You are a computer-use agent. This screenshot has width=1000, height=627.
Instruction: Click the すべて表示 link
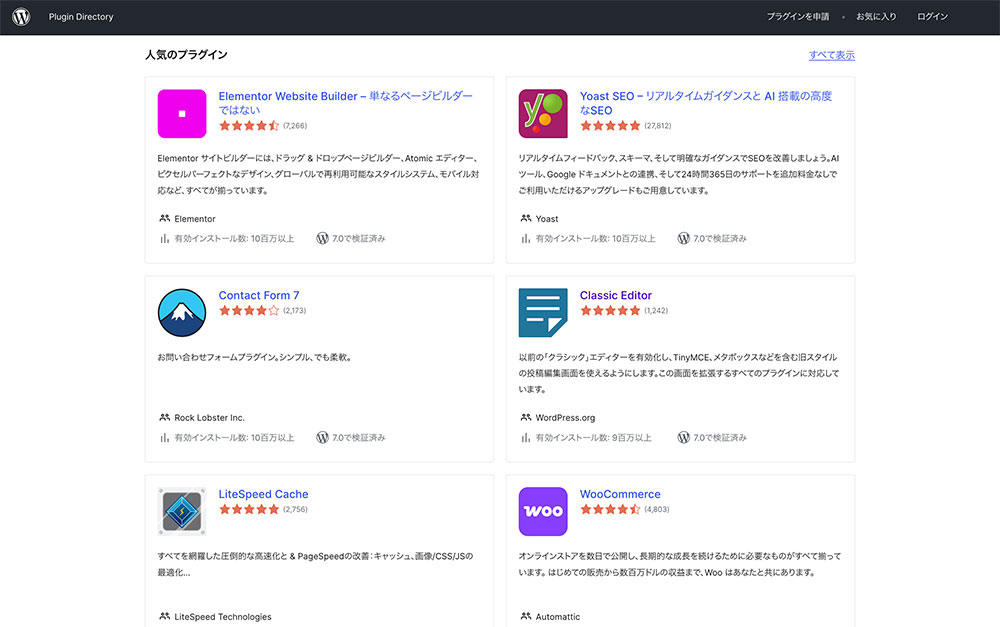click(832, 55)
